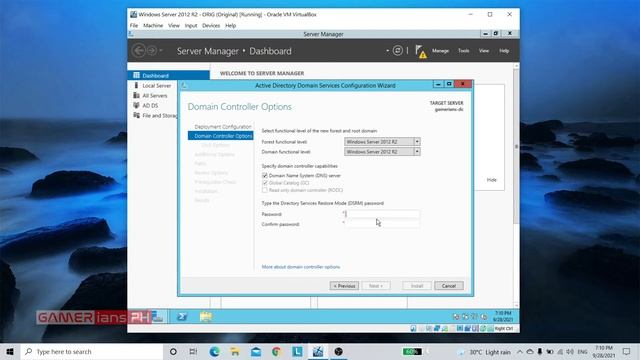This screenshot has width=640, height=360.
Task: Open VirtualBox Input menu
Action: (191, 25)
